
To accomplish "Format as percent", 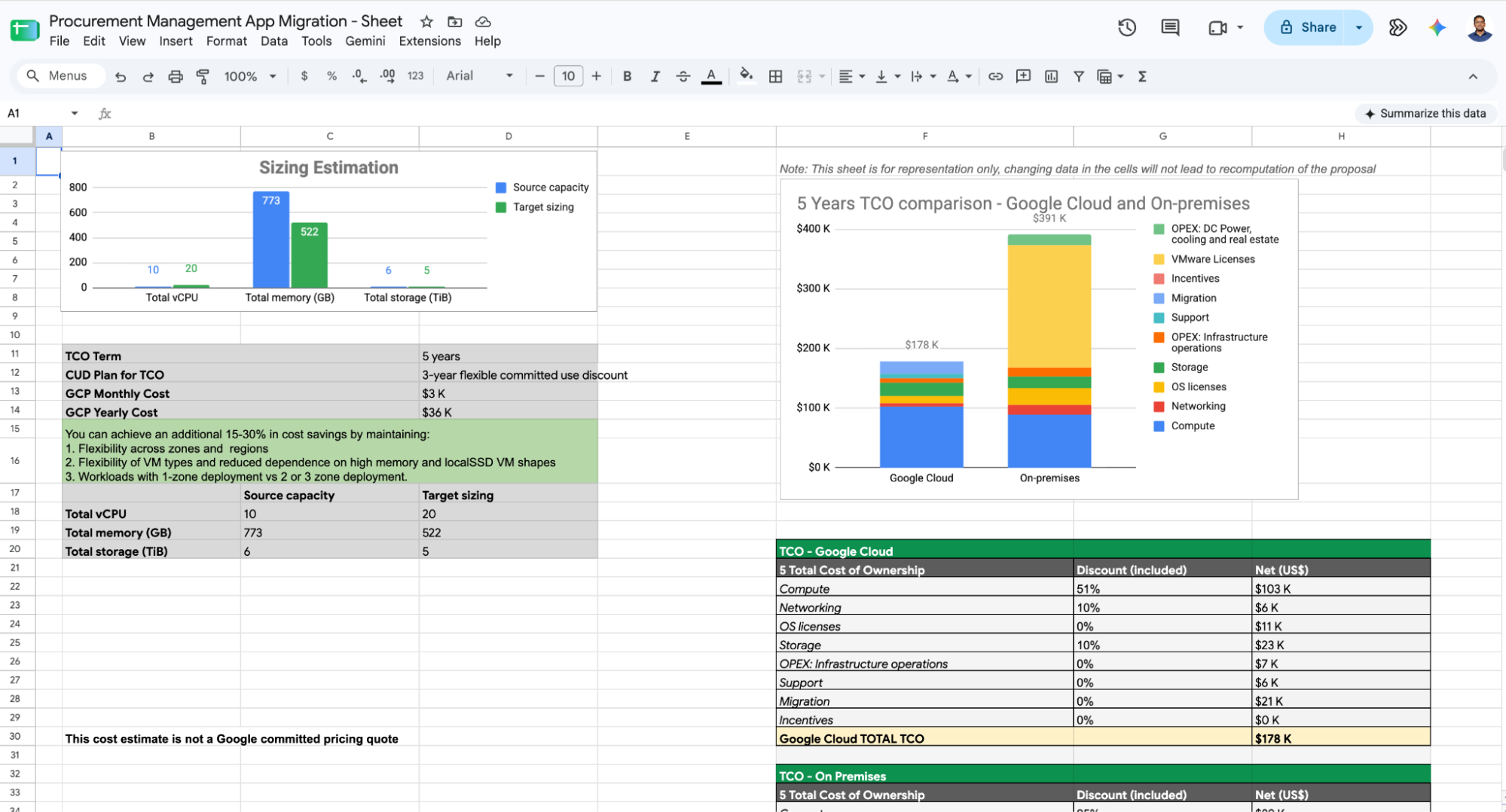I will tap(331, 76).
